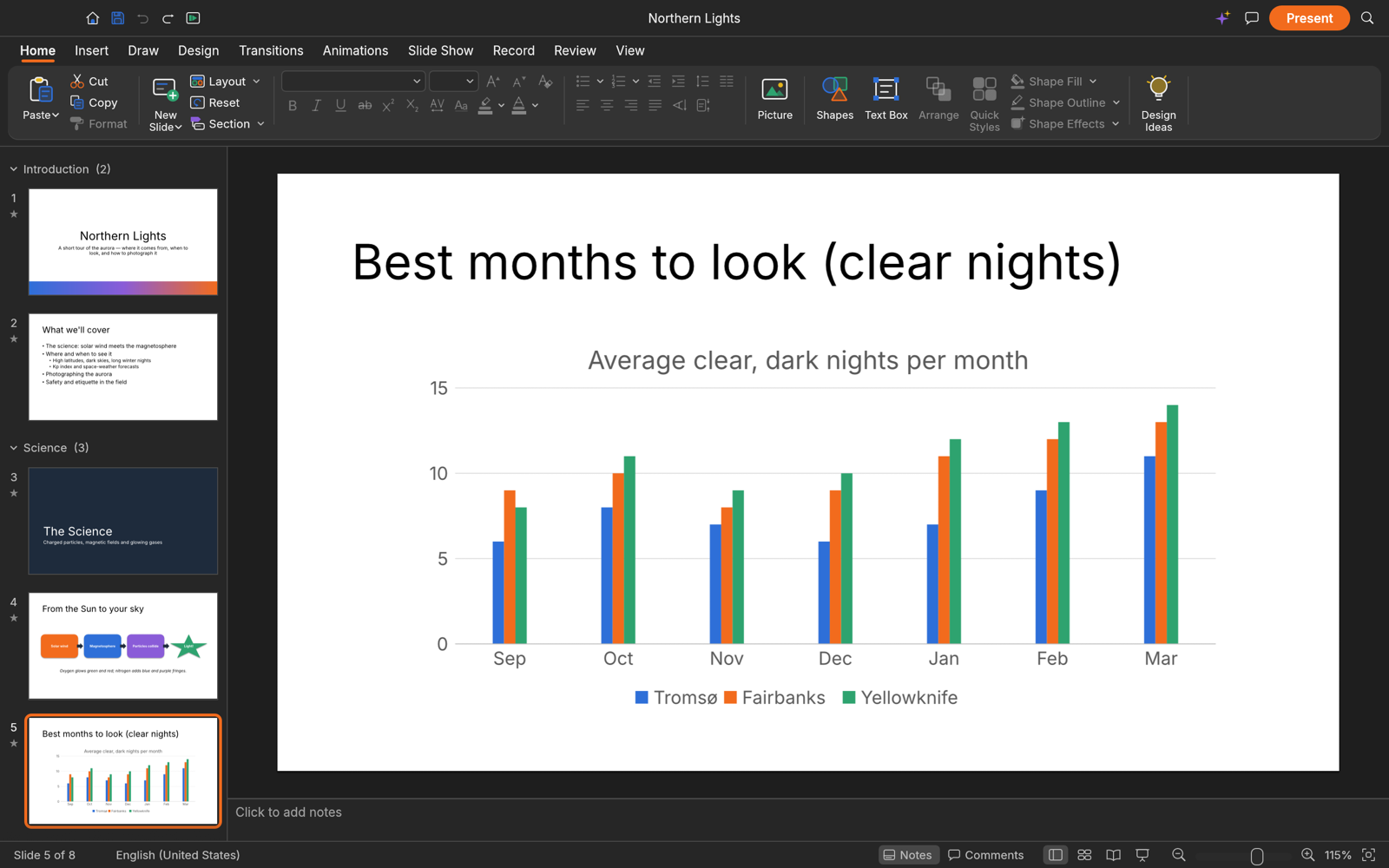Viewport: 1389px width, 868px height.
Task: Open the Transitions tab
Action: 271,50
